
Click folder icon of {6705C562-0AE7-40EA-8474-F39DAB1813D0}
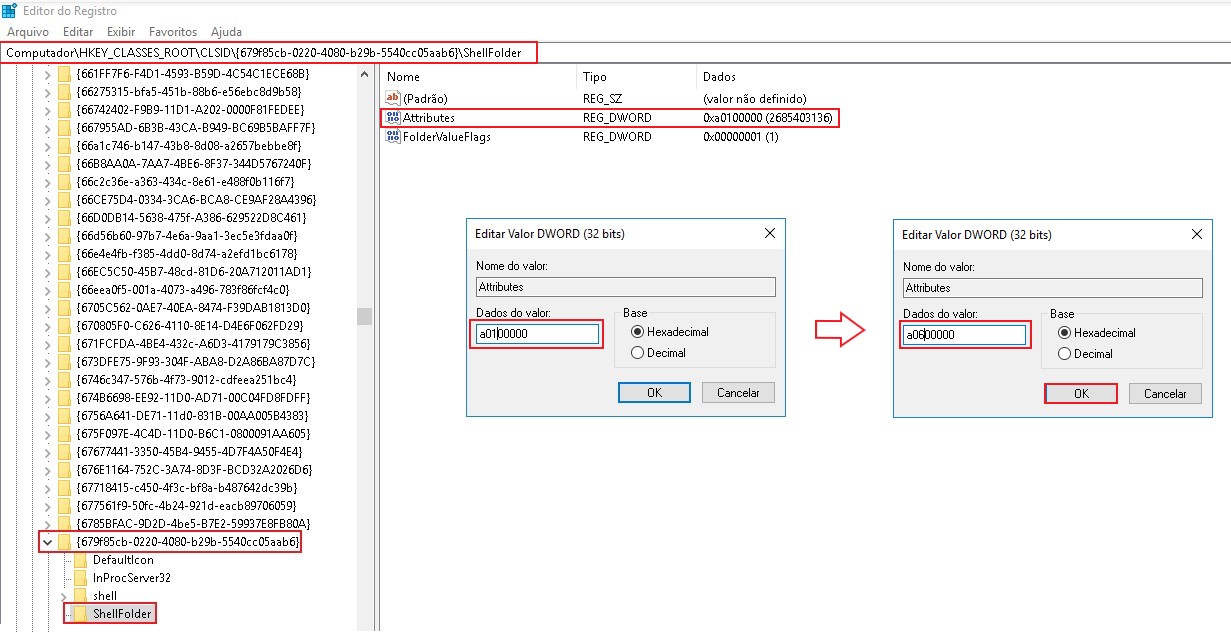coord(65,308)
